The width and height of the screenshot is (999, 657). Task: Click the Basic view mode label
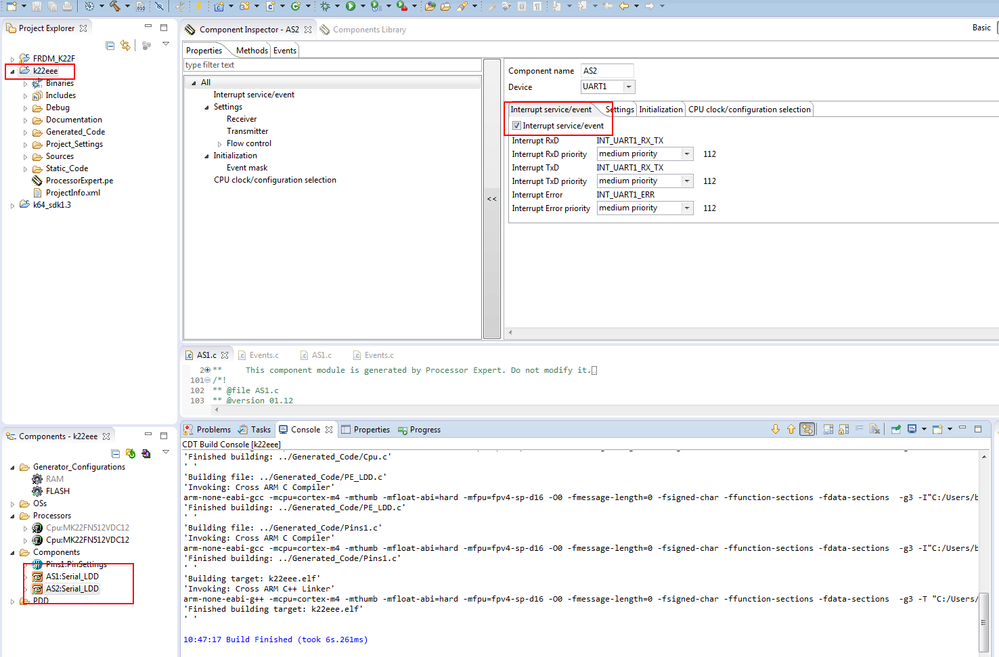(981, 27)
